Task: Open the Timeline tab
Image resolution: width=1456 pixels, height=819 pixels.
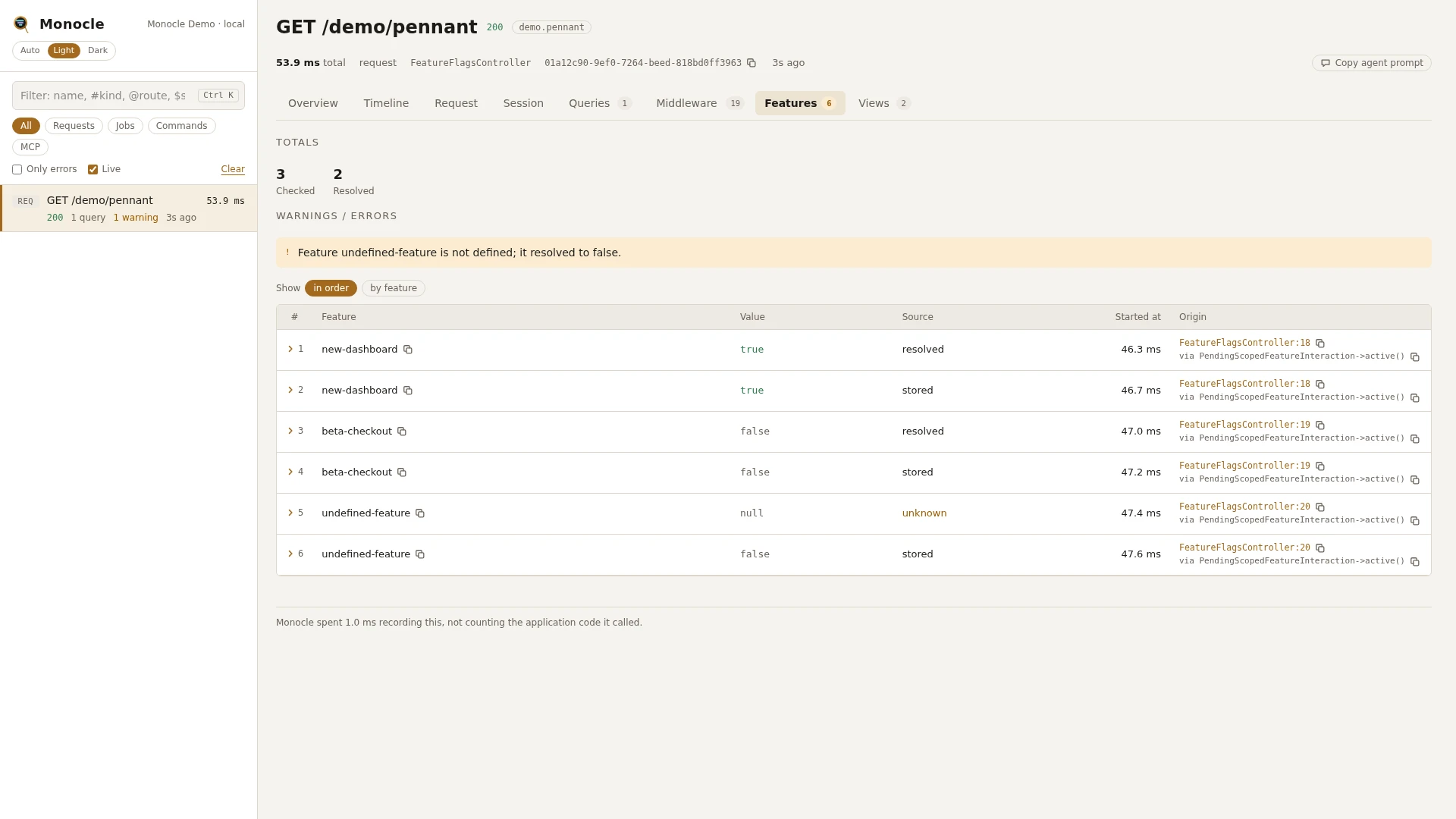Action: coord(386,103)
